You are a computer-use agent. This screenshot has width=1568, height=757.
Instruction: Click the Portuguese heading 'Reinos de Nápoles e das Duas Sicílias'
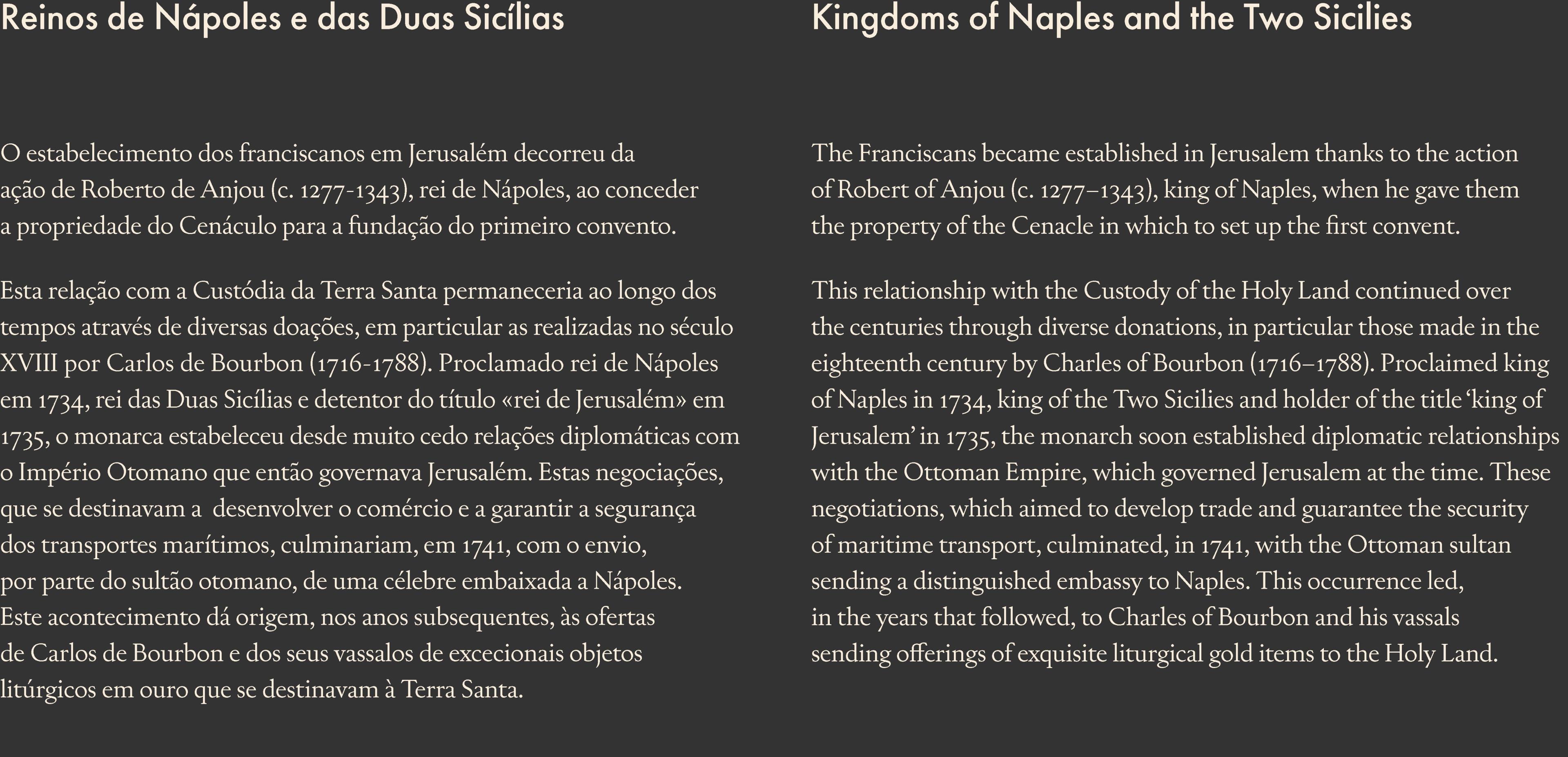pos(283,18)
